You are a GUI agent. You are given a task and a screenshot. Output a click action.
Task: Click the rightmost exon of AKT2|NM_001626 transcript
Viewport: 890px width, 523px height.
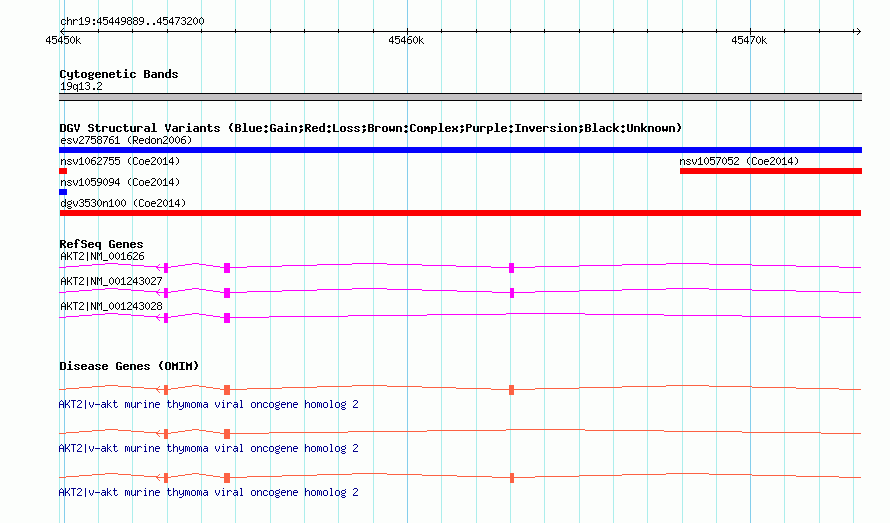511,268
